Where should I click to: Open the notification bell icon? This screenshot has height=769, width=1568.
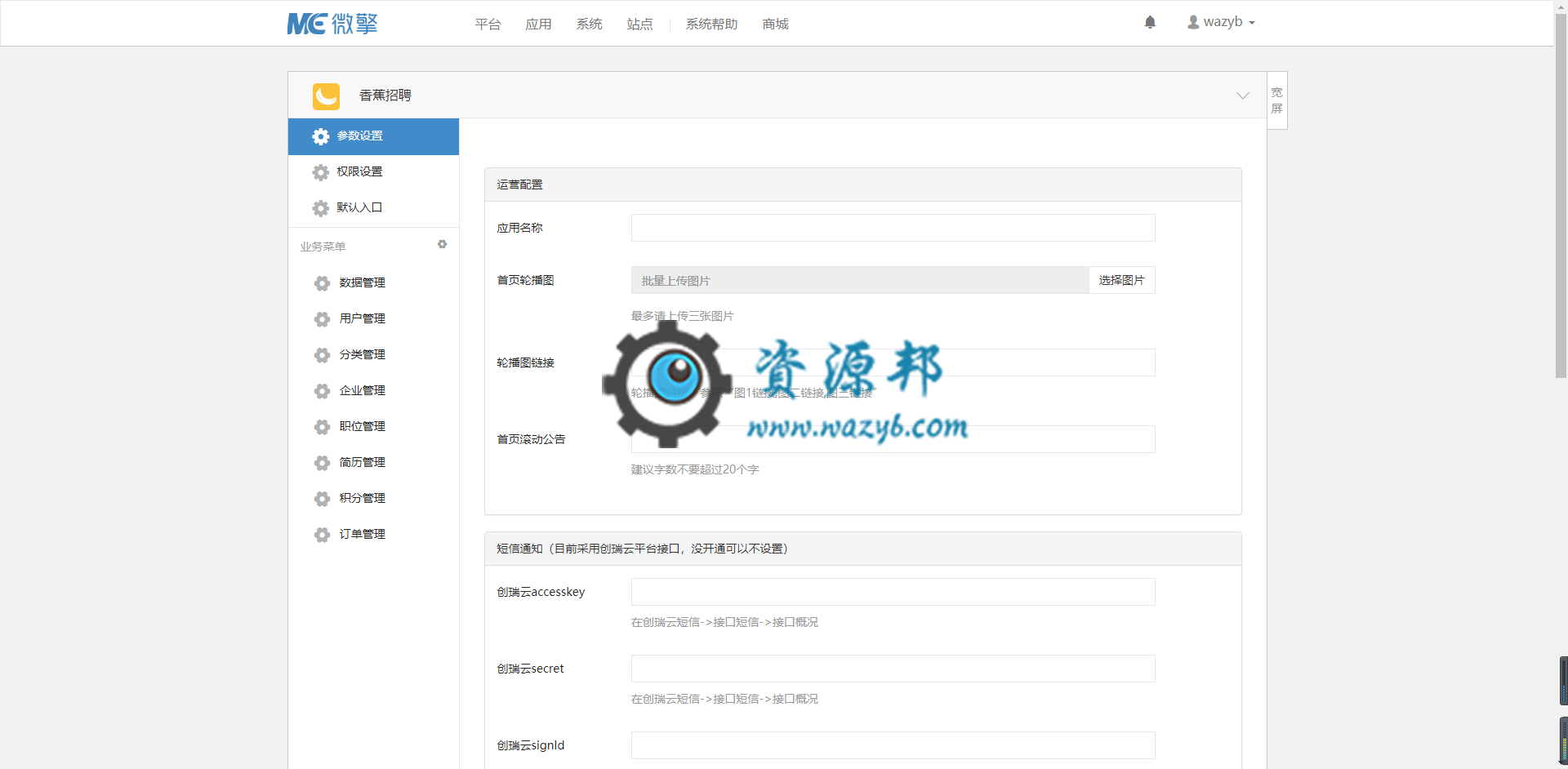click(x=1150, y=22)
